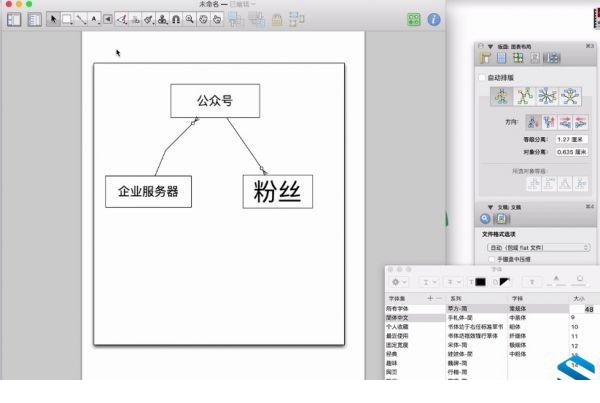Open the strikethrough style dropdown
This screenshot has height=403, width=600.
(x=454, y=282)
